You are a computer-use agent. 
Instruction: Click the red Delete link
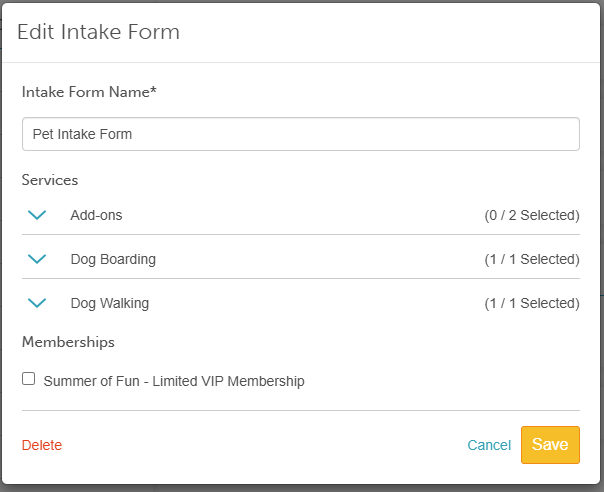(42, 445)
